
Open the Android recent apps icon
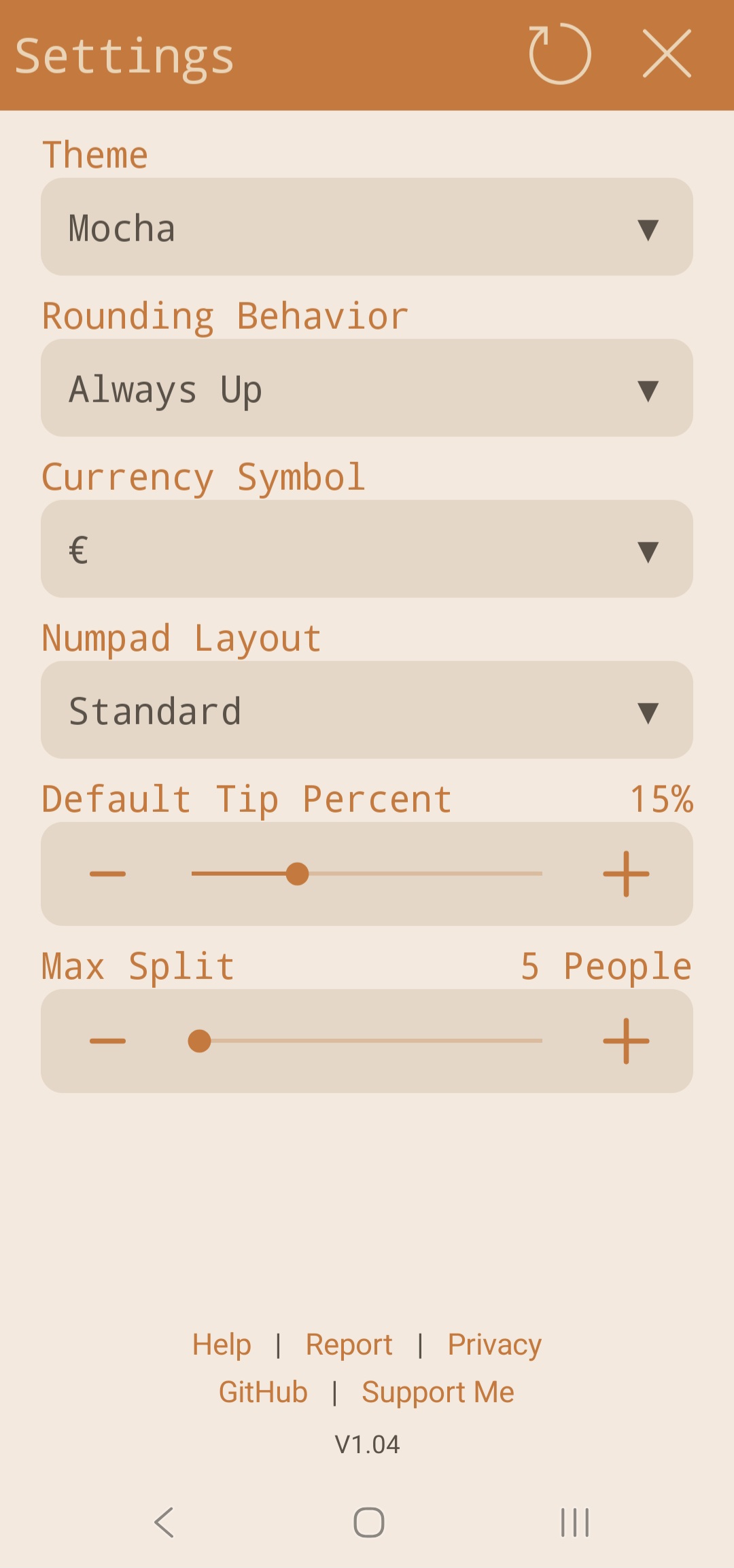pyautogui.click(x=575, y=1522)
